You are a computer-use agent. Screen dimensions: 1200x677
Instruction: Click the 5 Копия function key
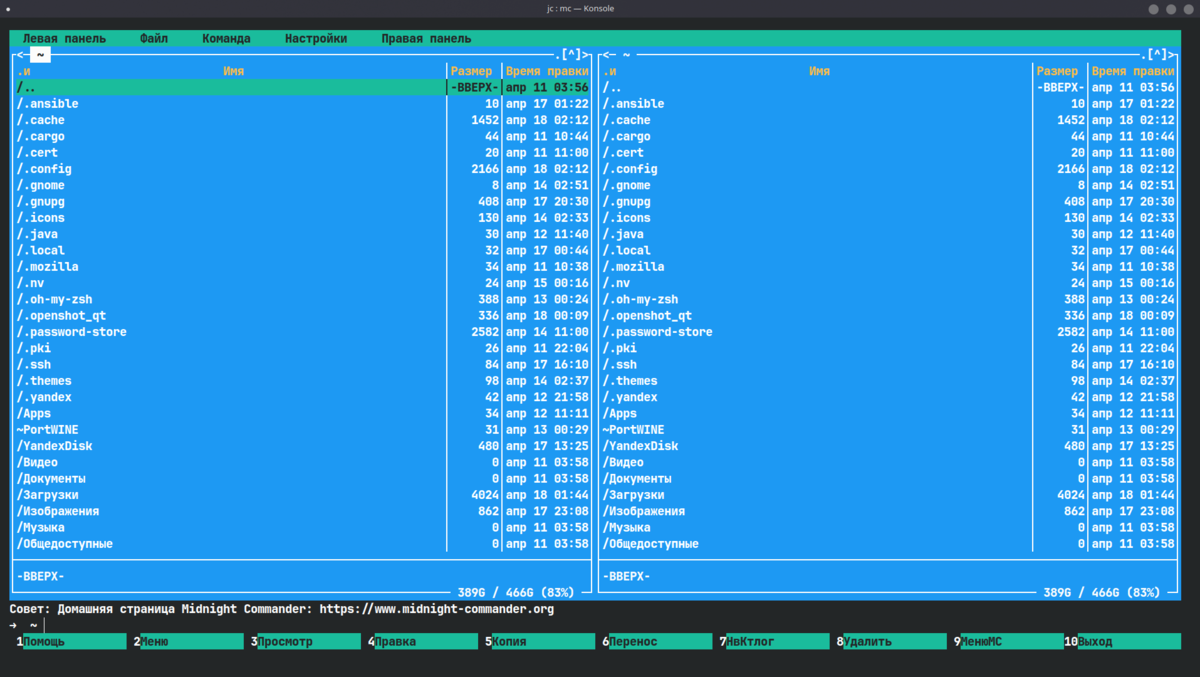click(x=540, y=641)
